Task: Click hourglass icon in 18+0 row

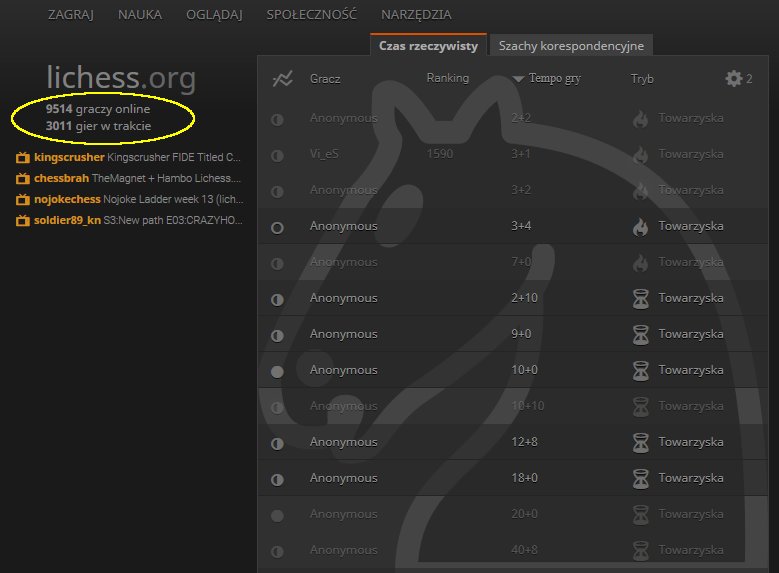Action: 640,479
